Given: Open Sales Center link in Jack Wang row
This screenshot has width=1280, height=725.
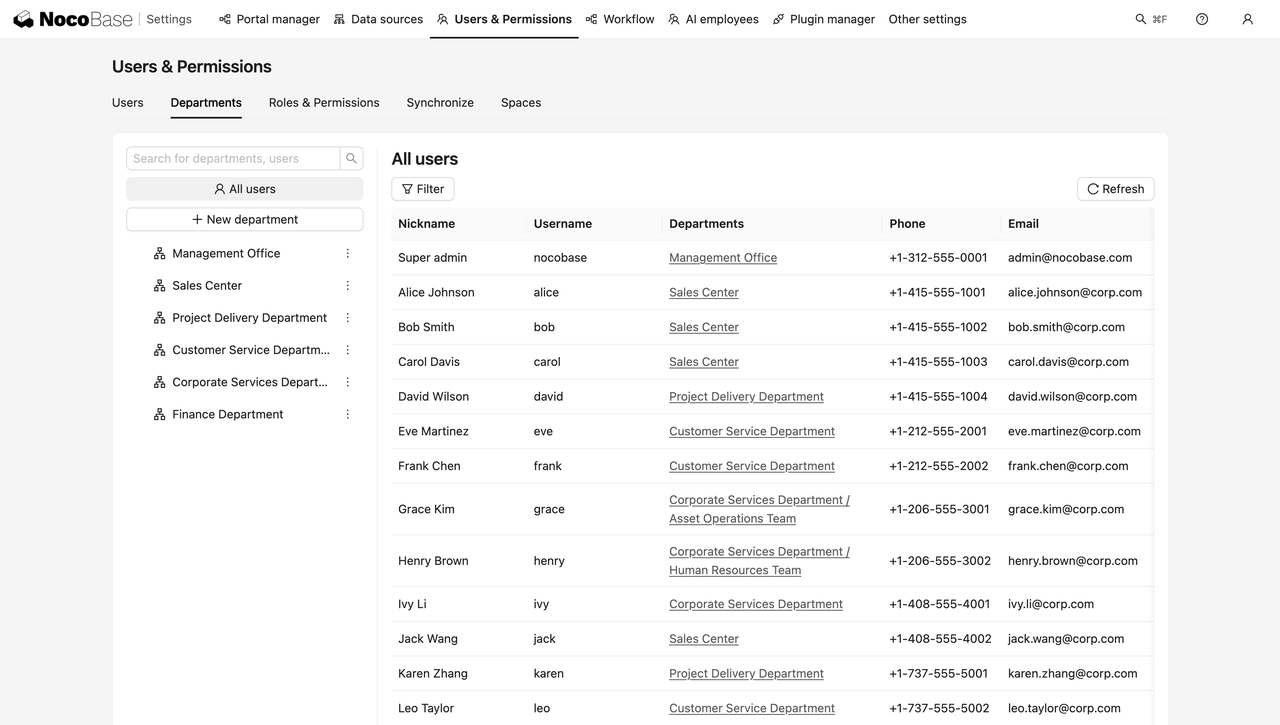Looking at the screenshot, I should 704,639.
